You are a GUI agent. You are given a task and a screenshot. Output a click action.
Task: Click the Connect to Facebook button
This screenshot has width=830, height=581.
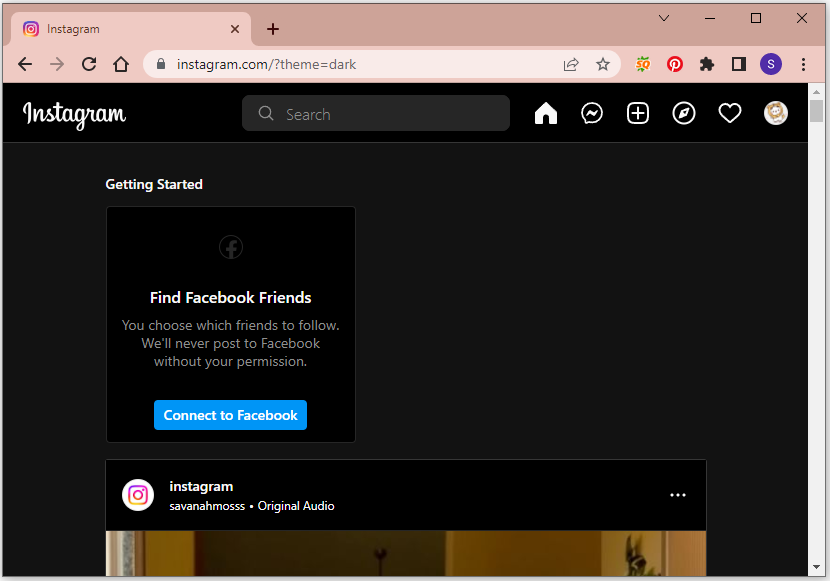pos(230,415)
